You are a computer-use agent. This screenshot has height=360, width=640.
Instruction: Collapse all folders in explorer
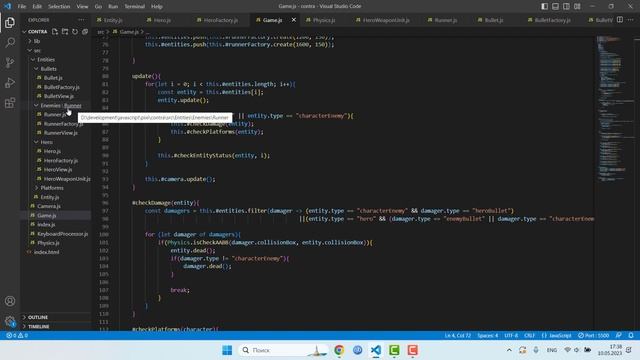(85, 31)
